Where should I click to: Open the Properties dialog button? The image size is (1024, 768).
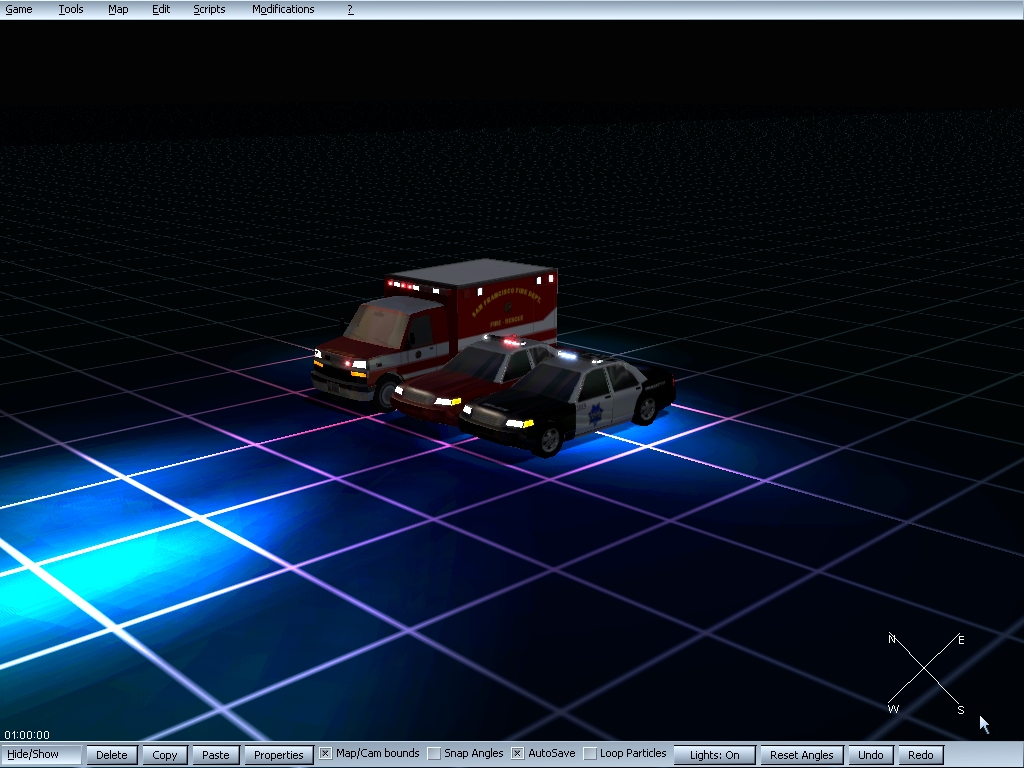278,755
